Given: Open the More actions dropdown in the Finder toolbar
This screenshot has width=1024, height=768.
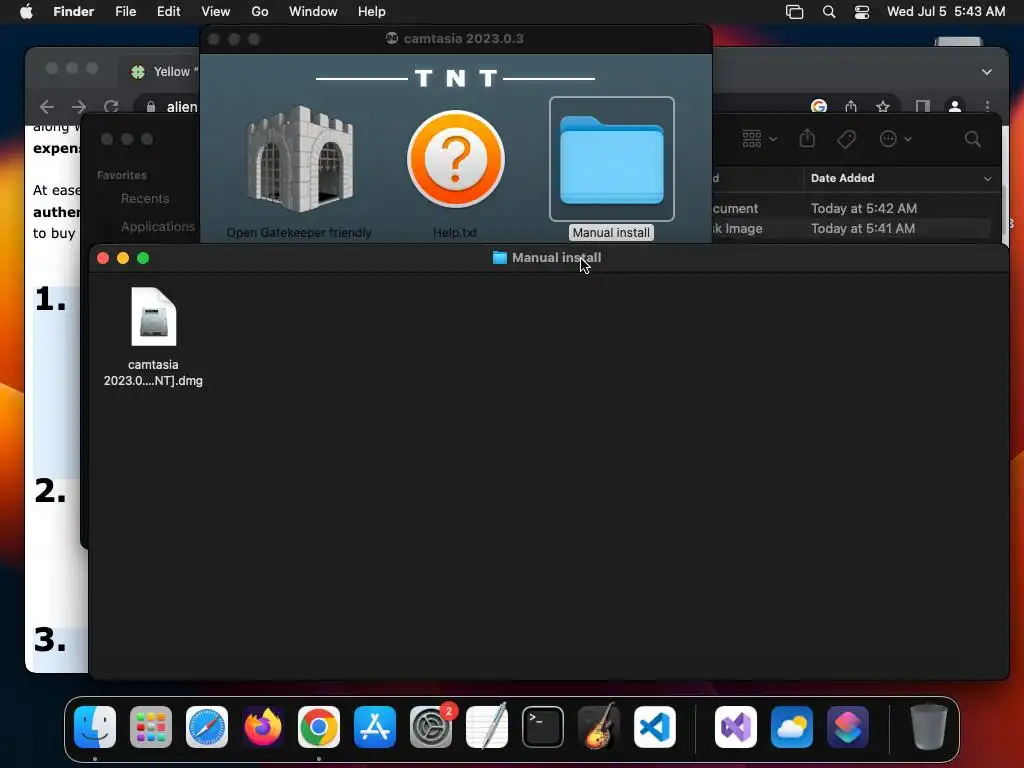Looking at the screenshot, I should (895, 139).
